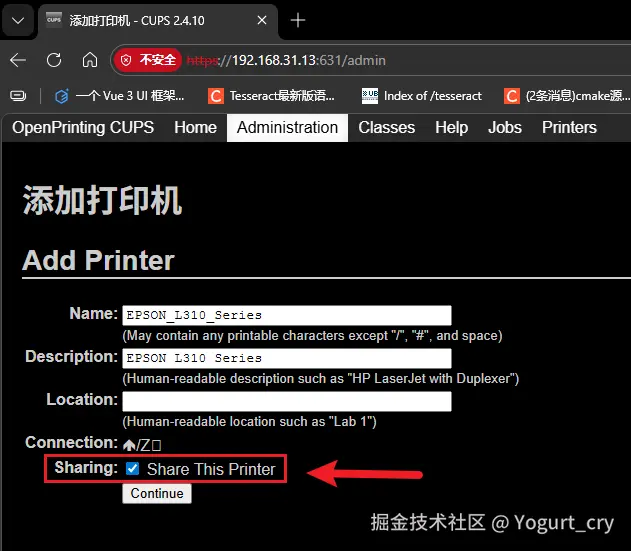This screenshot has height=551, width=631.
Task: Click the Share This Printer label
Action: pyautogui.click(x=211, y=469)
